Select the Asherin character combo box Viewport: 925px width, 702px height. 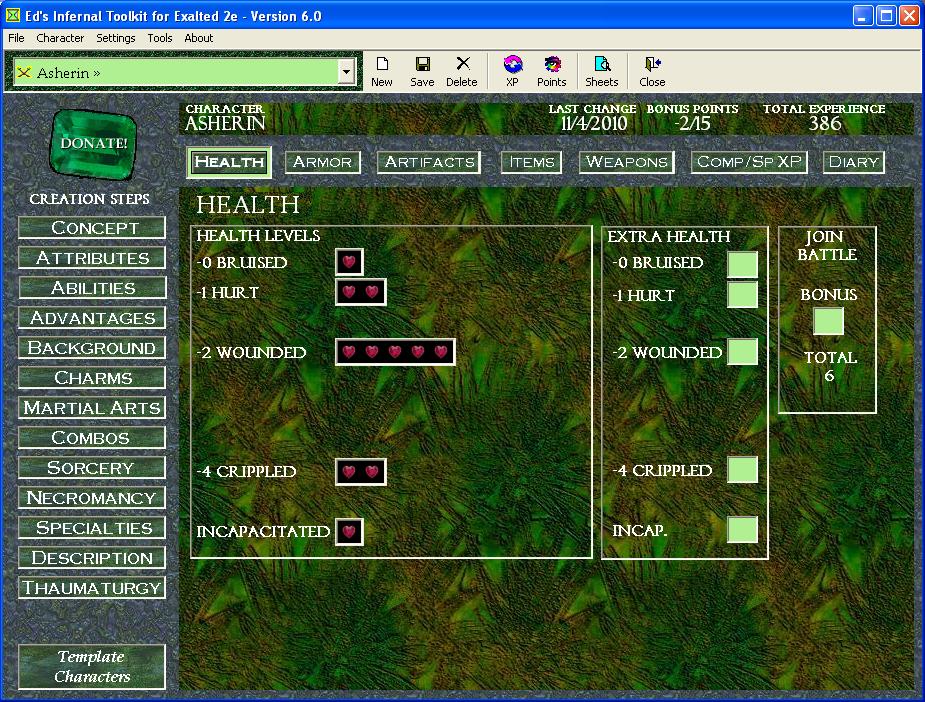(x=183, y=73)
